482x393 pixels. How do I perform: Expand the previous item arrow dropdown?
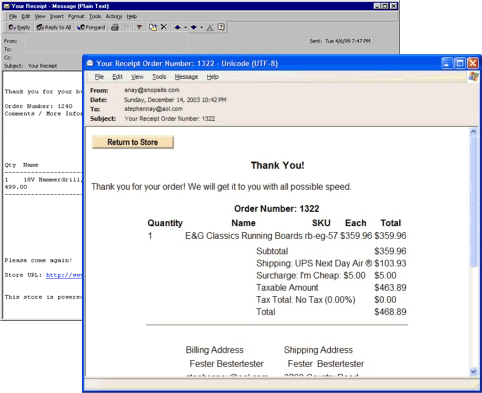pyautogui.click(x=185, y=28)
